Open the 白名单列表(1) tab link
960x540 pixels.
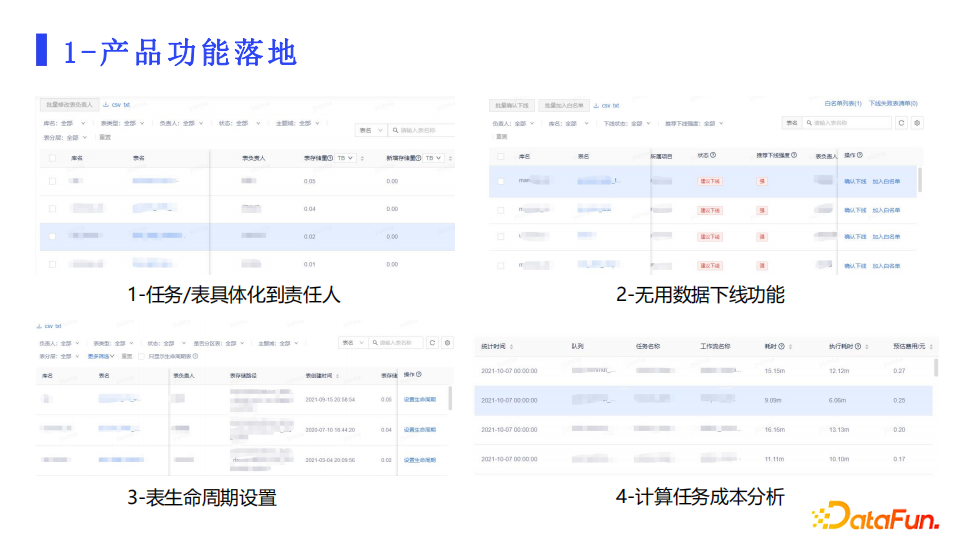click(843, 103)
